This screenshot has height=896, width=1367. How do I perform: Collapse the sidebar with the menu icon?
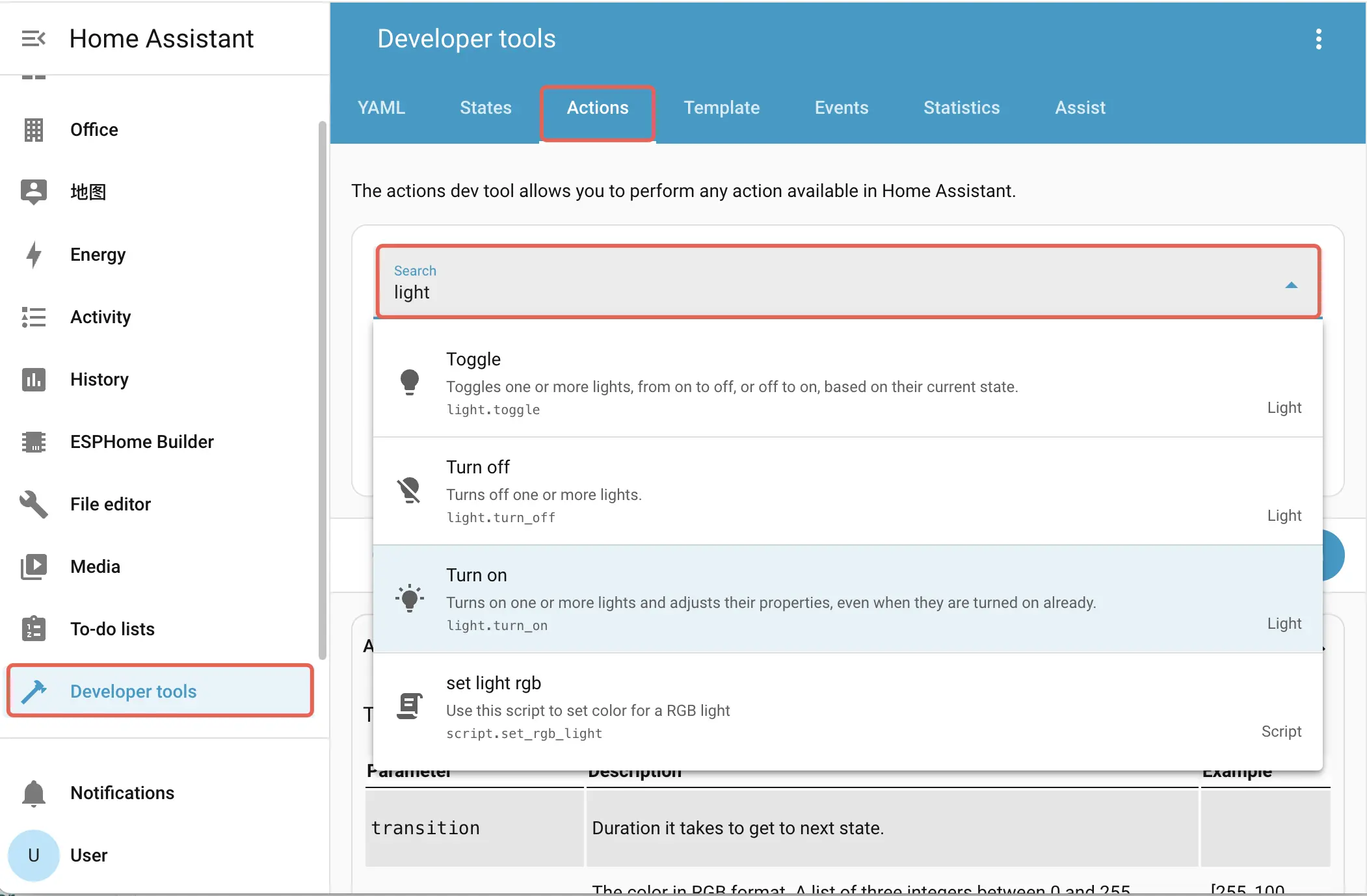tap(33, 39)
